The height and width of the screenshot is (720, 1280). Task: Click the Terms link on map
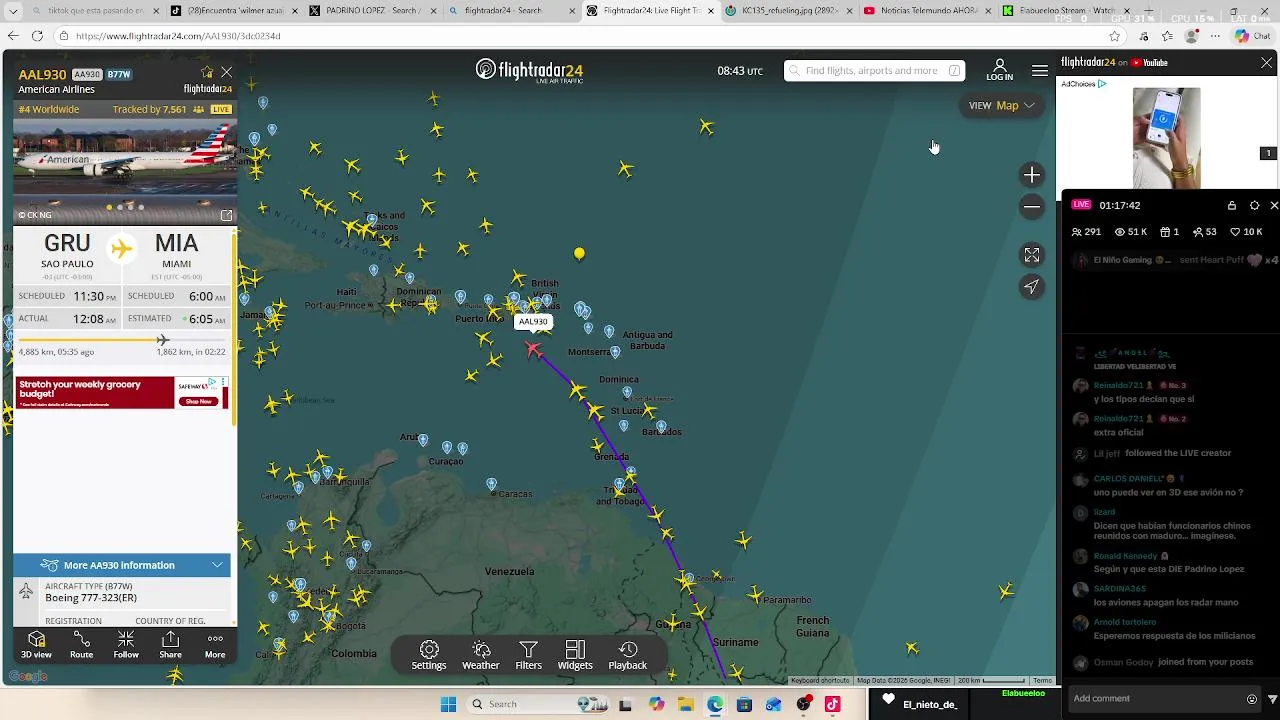point(1042,681)
